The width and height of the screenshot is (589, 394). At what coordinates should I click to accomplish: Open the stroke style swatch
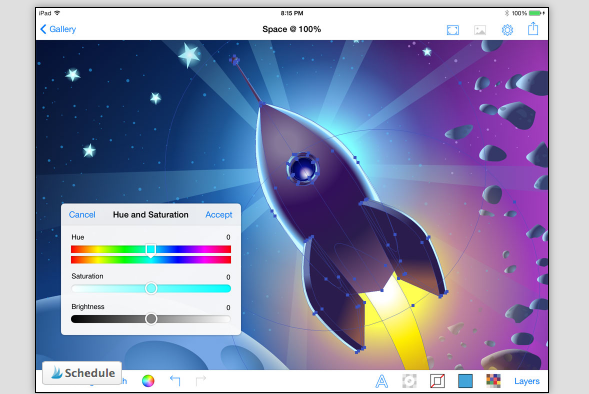click(437, 381)
